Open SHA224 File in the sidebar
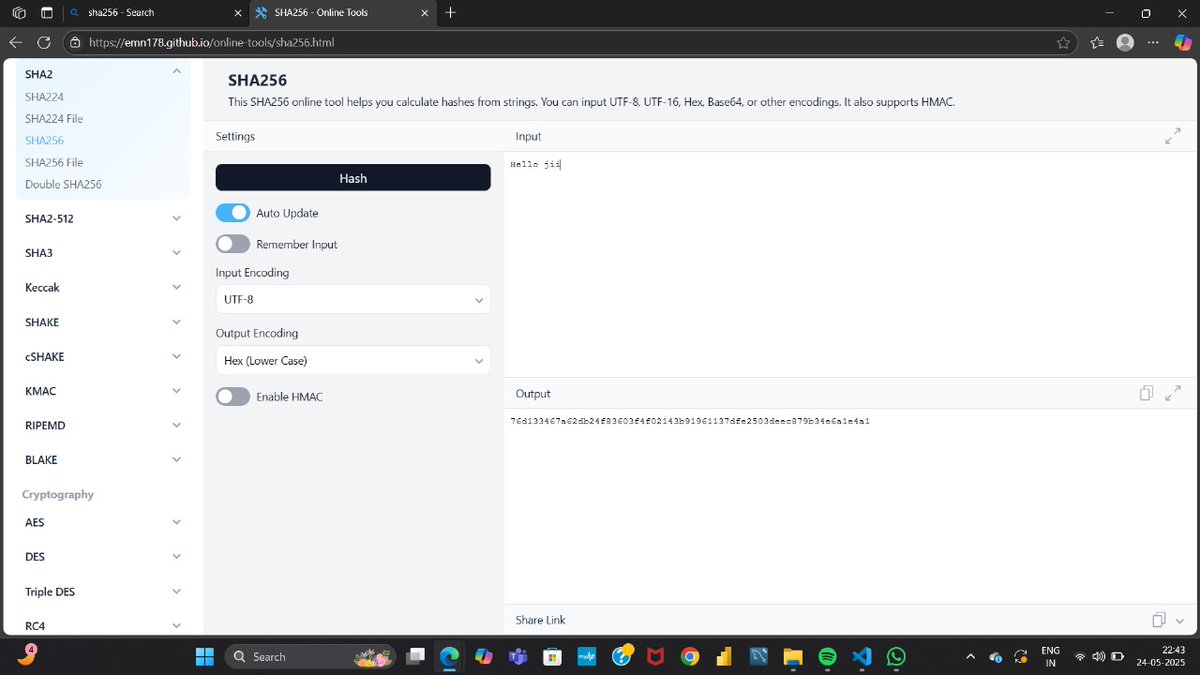1200x675 pixels. point(54,118)
